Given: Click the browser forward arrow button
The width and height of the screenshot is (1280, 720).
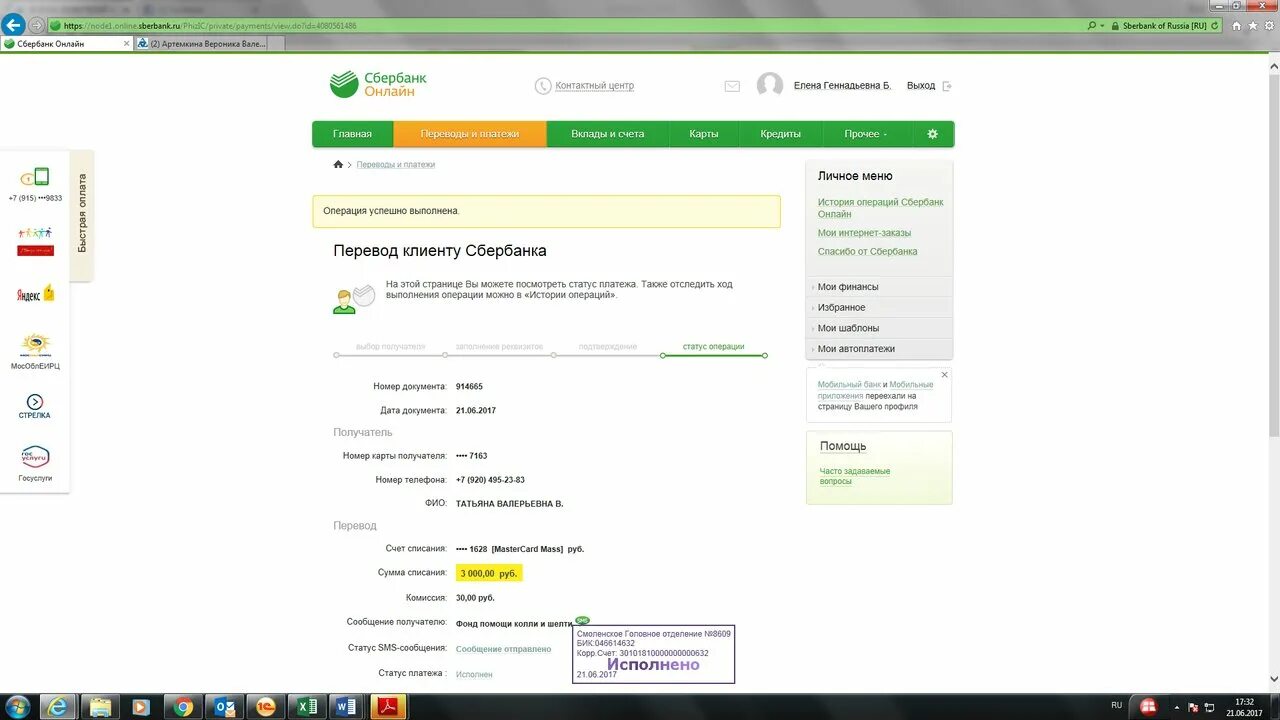Looking at the screenshot, I should (37, 25).
